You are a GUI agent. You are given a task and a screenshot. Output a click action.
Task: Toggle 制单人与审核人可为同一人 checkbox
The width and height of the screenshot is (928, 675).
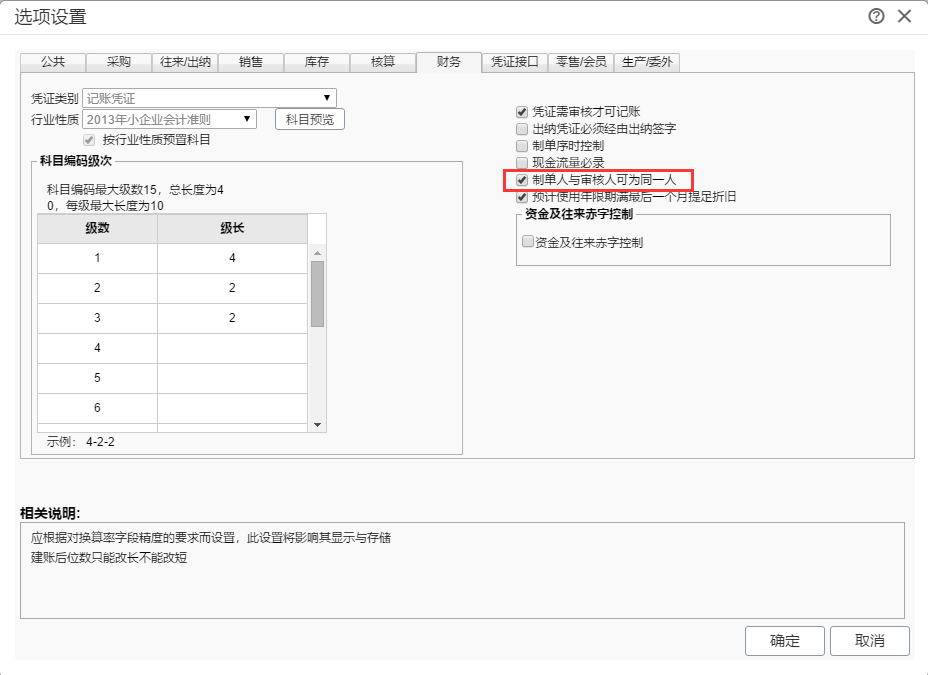pyautogui.click(x=522, y=180)
